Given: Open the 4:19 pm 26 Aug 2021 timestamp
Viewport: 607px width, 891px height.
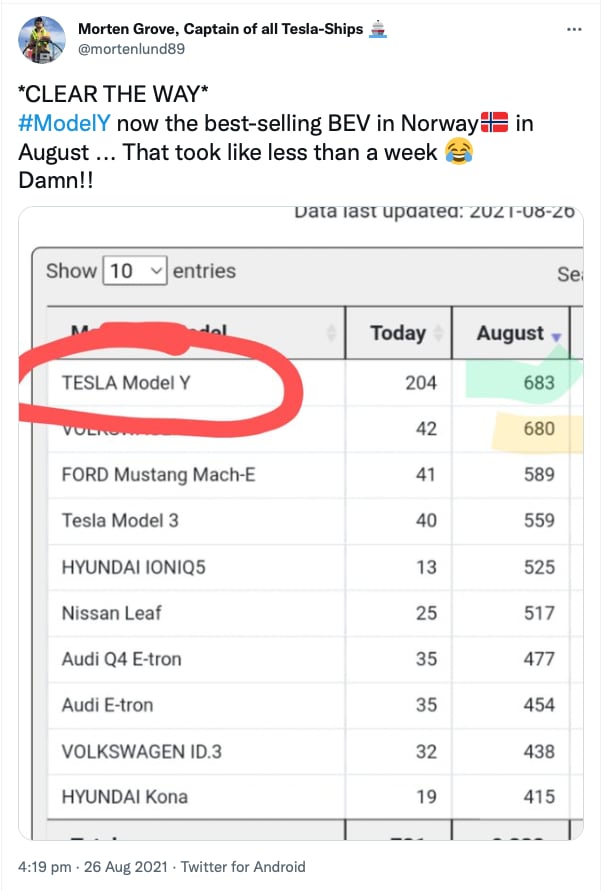Looking at the screenshot, I should point(93,867).
